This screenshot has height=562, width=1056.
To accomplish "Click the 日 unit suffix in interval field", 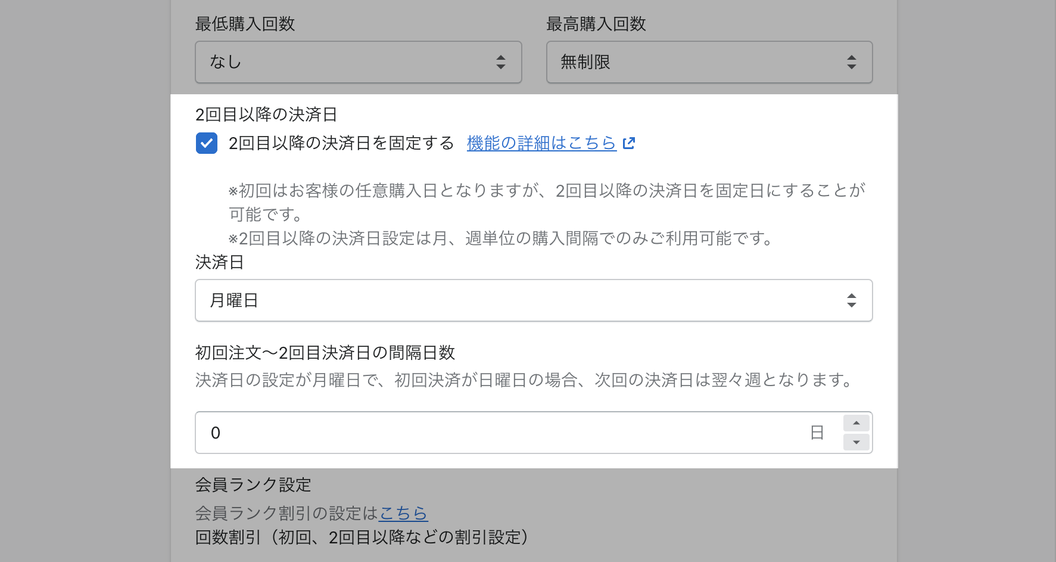I will (817, 433).
